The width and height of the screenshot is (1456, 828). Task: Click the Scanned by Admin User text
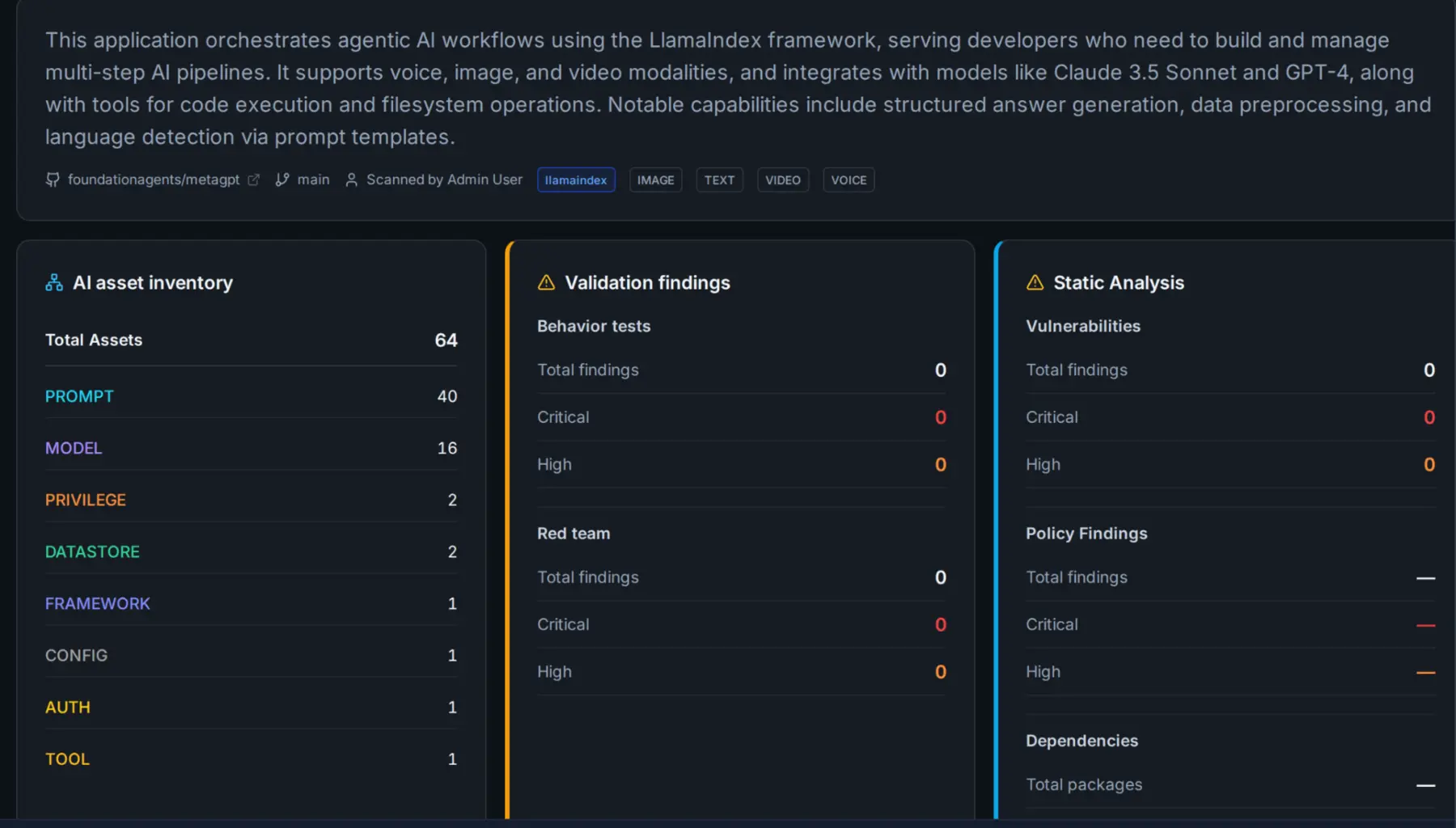[444, 180]
